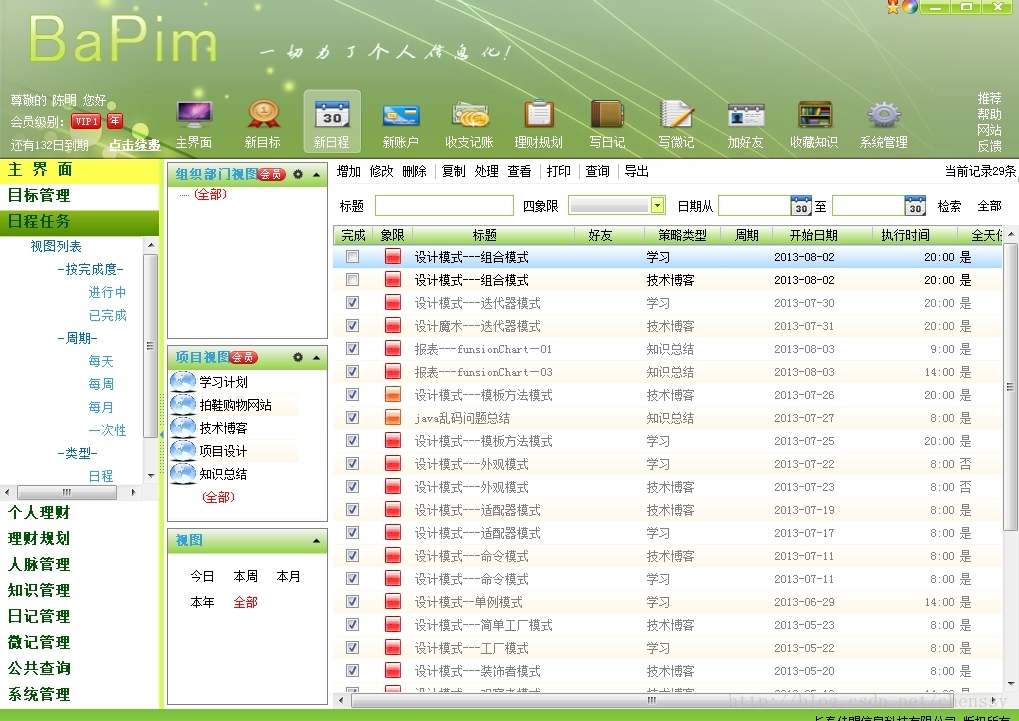Image resolution: width=1019 pixels, height=721 pixels.
Task: Collapse the 视图 panel
Action: 316,540
